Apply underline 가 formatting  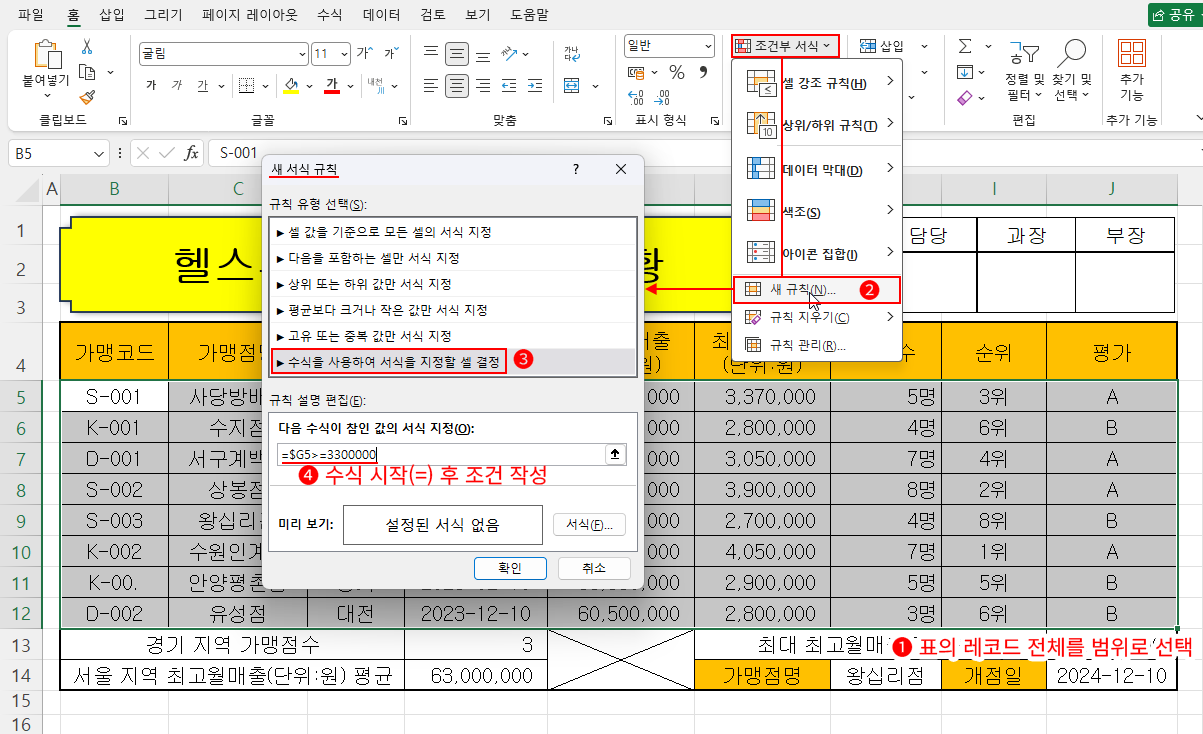[x=203, y=86]
